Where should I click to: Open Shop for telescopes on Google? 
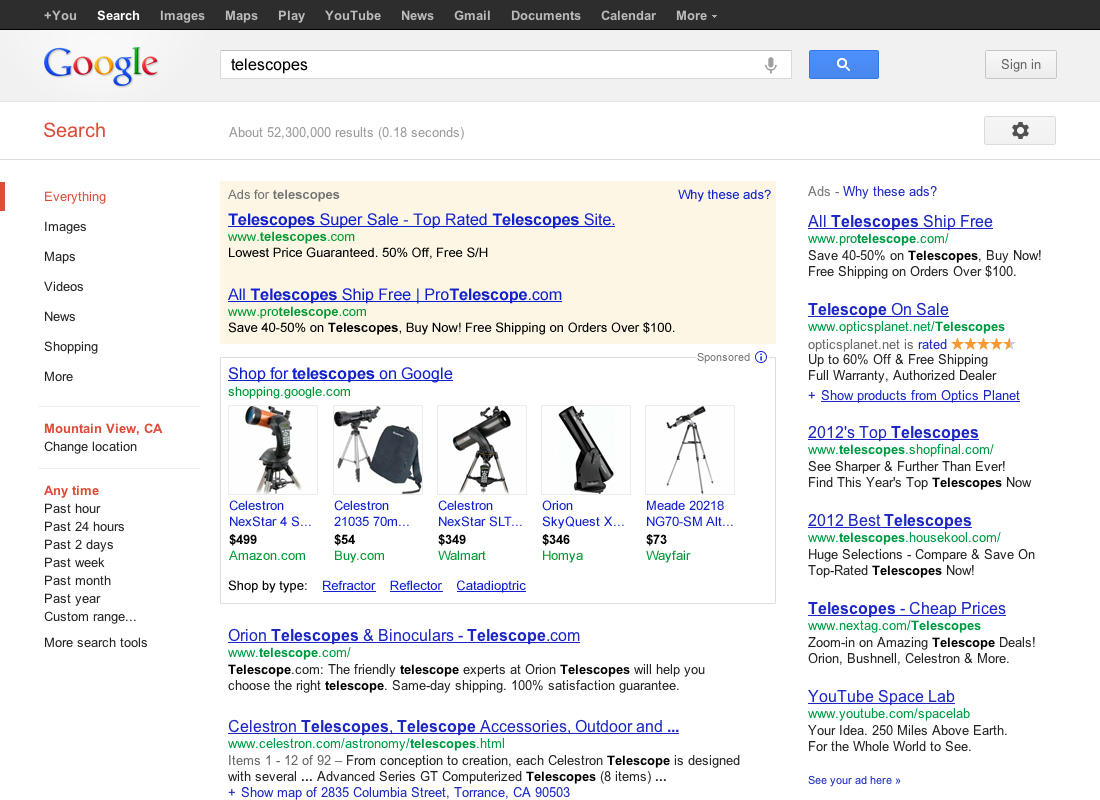tap(340, 374)
